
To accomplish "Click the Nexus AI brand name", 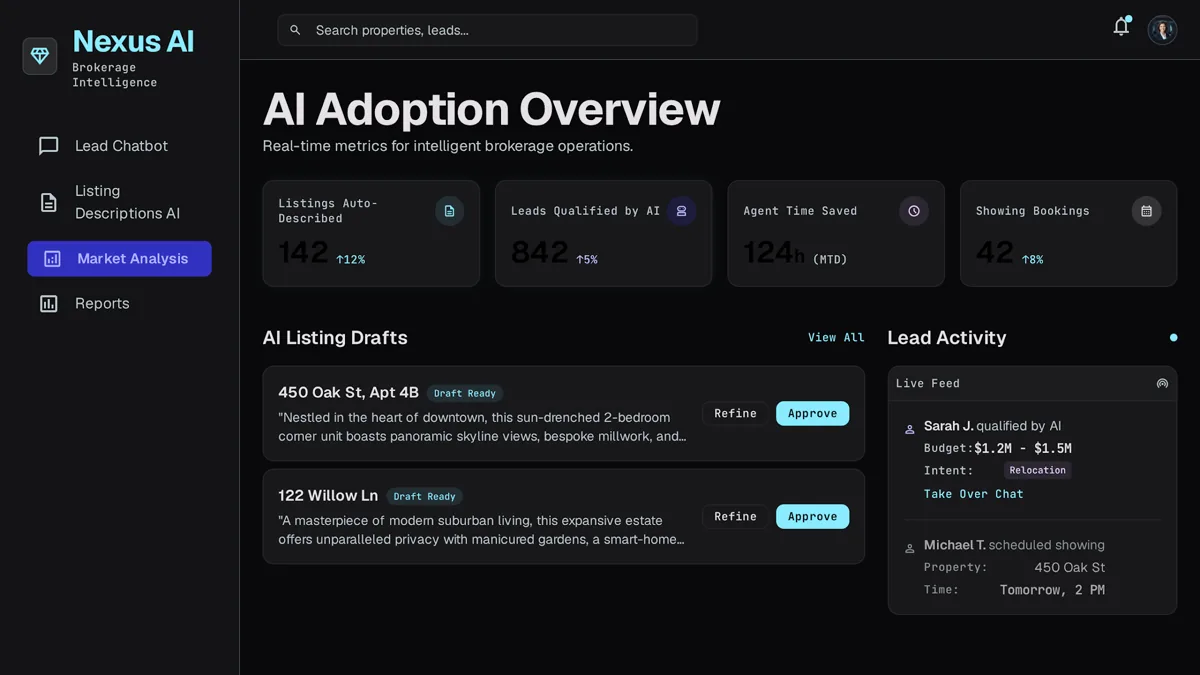I will coord(133,41).
